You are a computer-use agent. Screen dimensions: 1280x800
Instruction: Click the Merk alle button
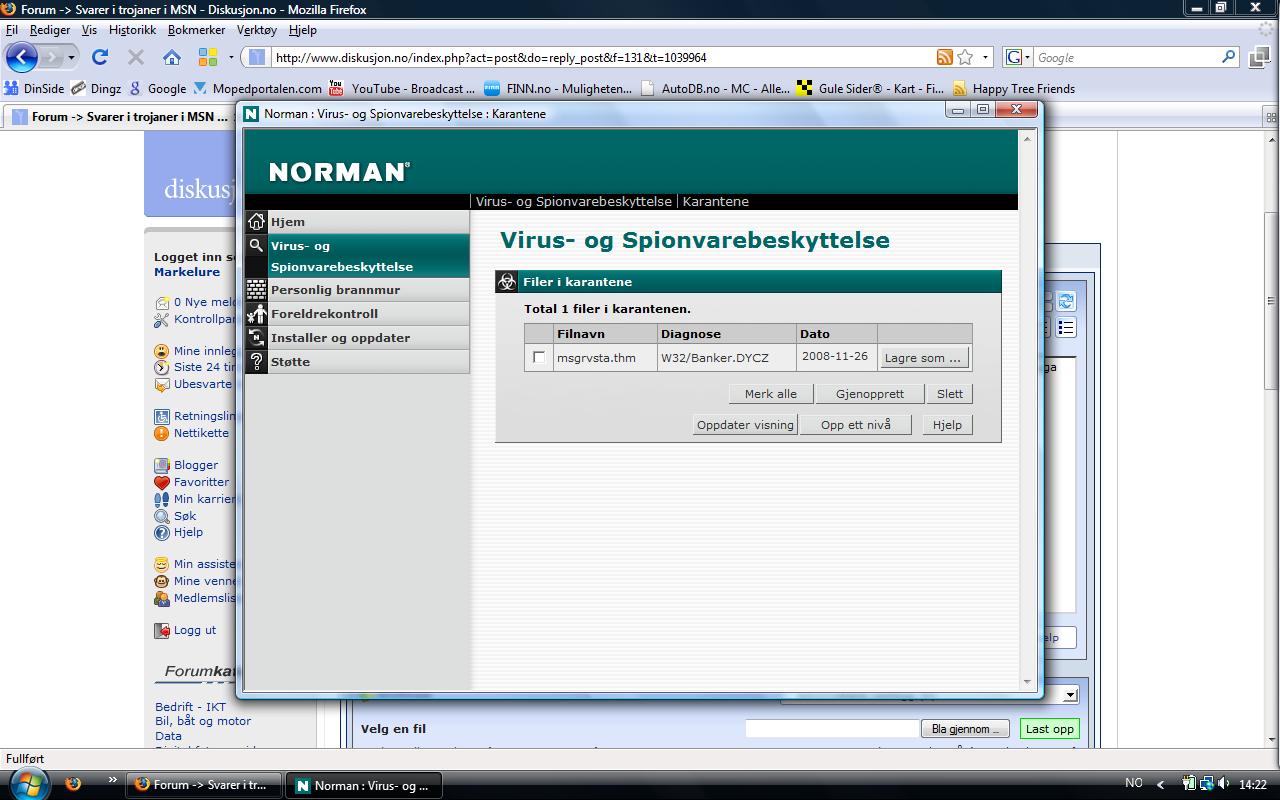coord(770,394)
